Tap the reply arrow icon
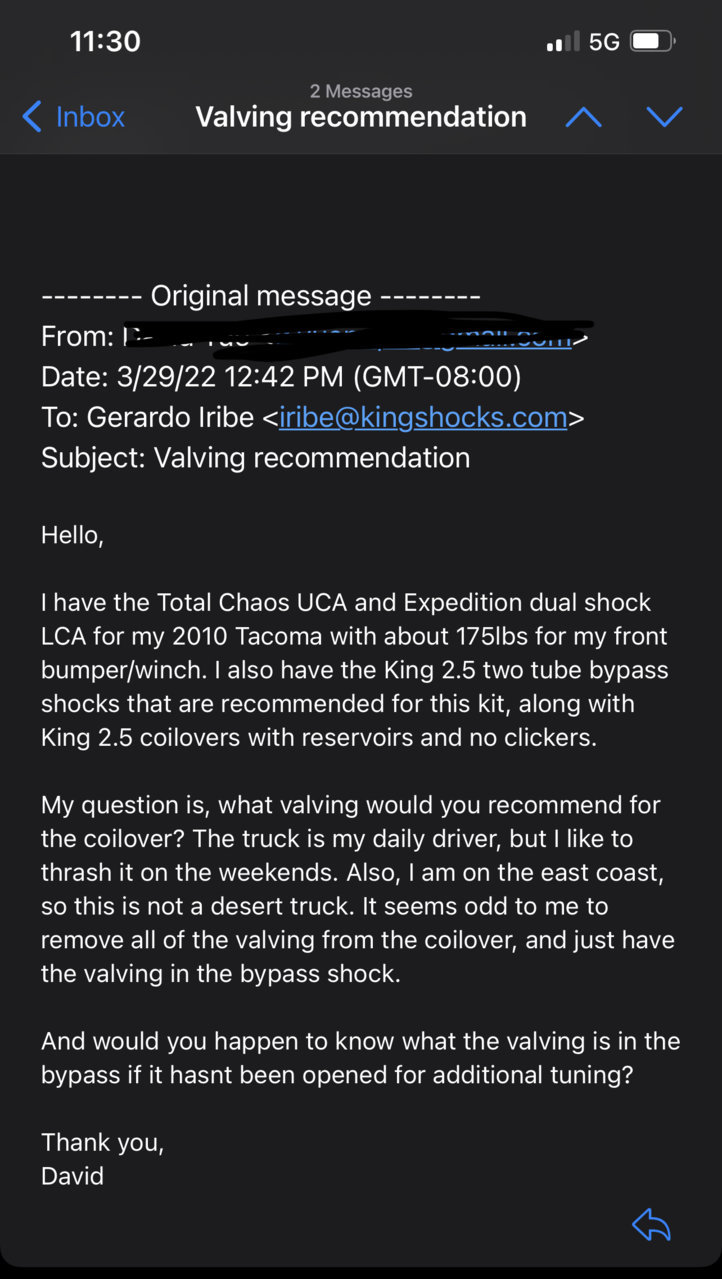Image resolution: width=722 pixels, height=1279 pixels. [651, 1224]
